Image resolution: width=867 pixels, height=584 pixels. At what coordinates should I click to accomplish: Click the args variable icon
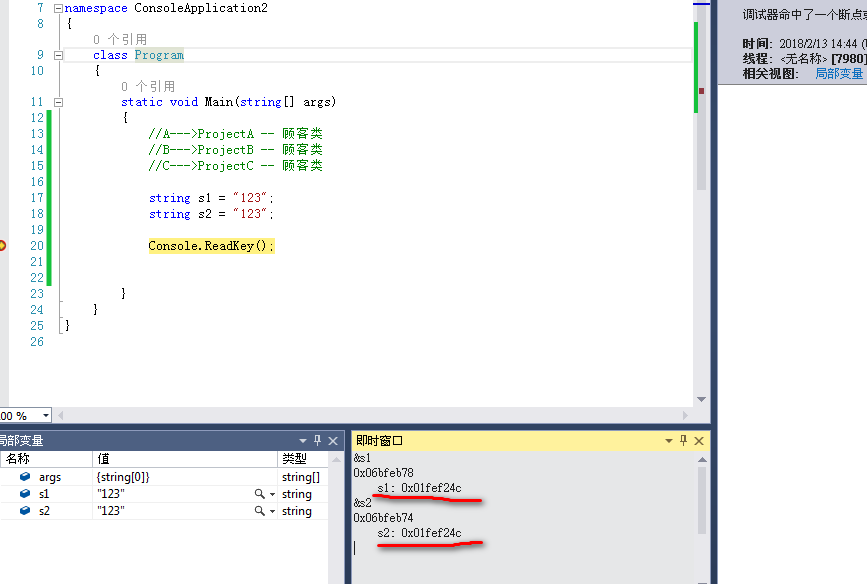(x=25, y=477)
